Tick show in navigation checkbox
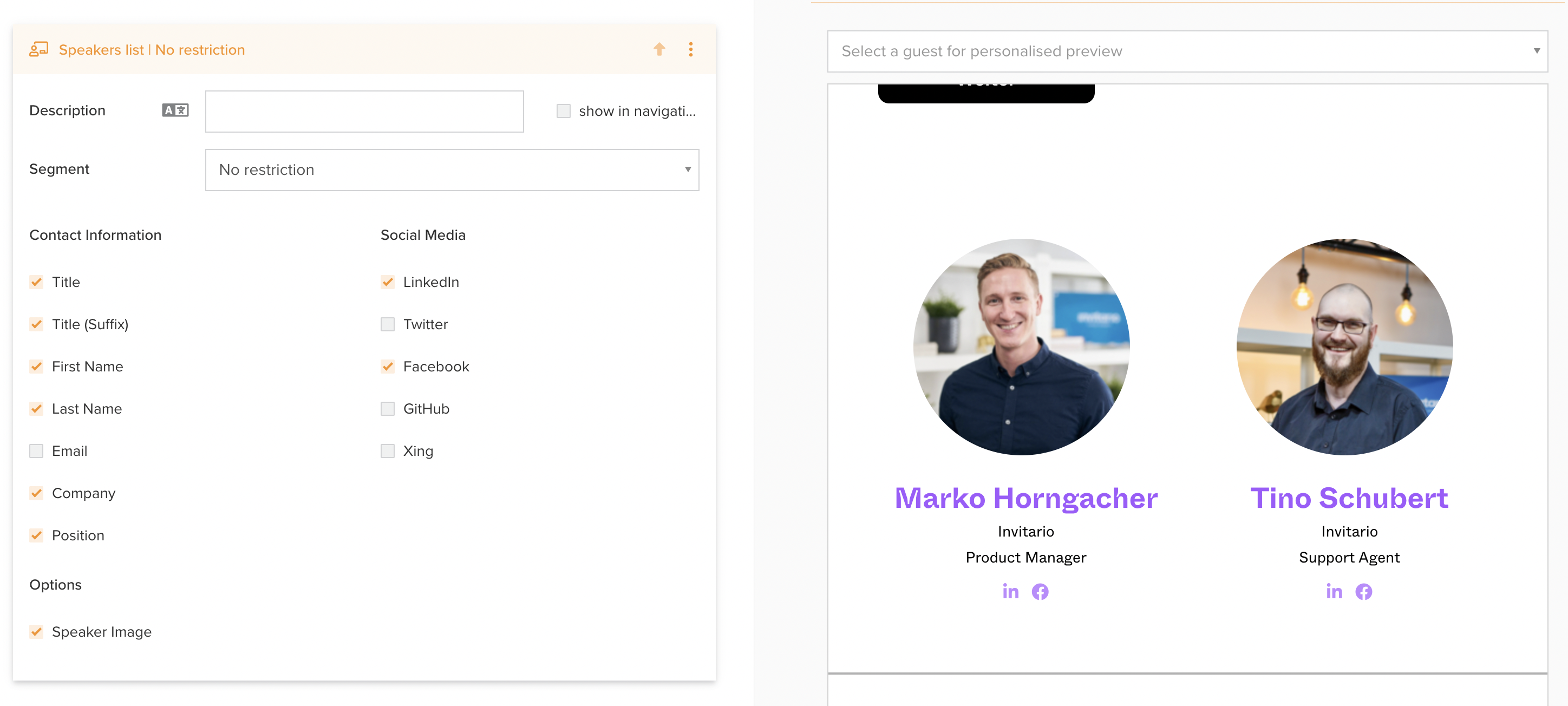 [564, 111]
